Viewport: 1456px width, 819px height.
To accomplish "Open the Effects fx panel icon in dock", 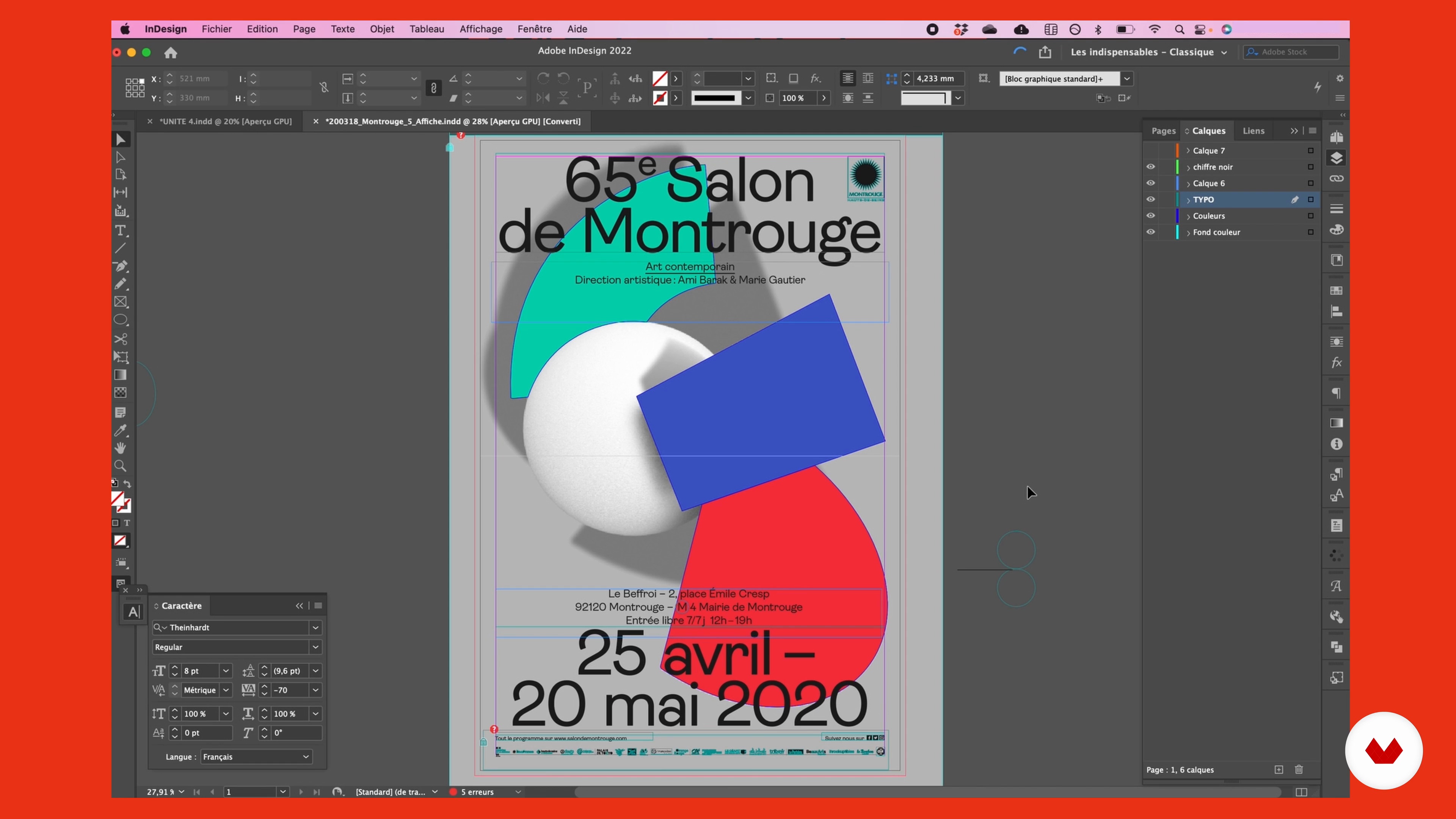I will [1337, 362].
